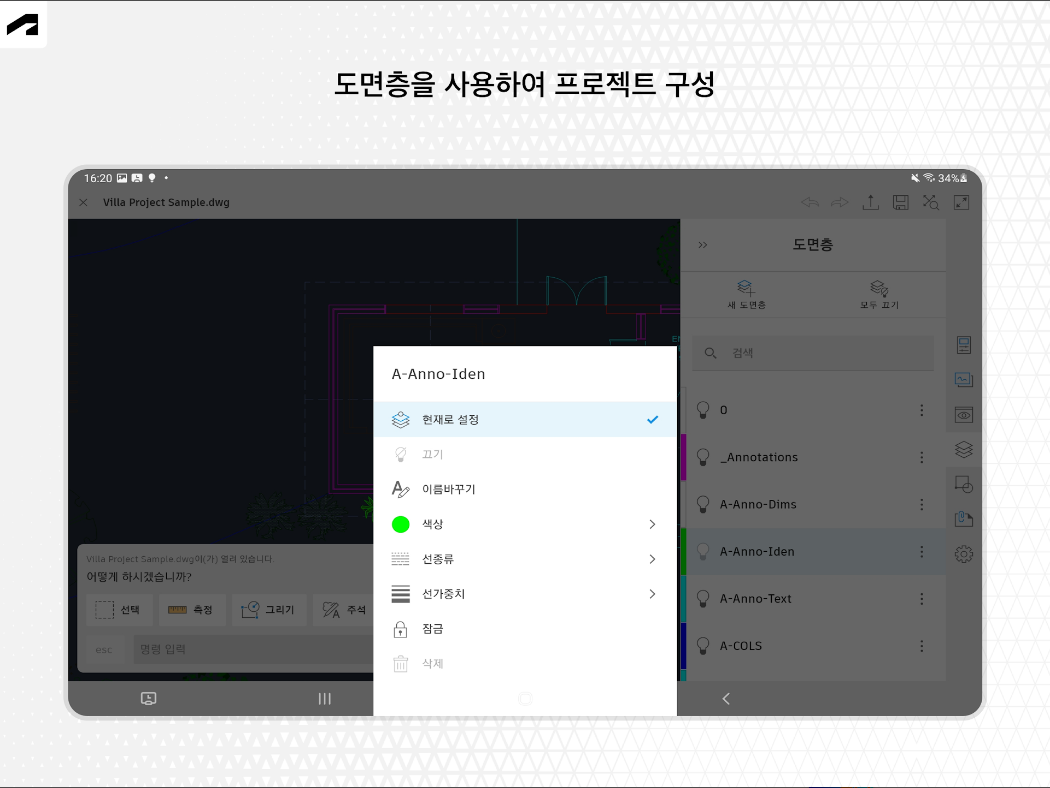
Task: Click the 새 도면층 button to create a layer
Action: click(x=746, y=293)
